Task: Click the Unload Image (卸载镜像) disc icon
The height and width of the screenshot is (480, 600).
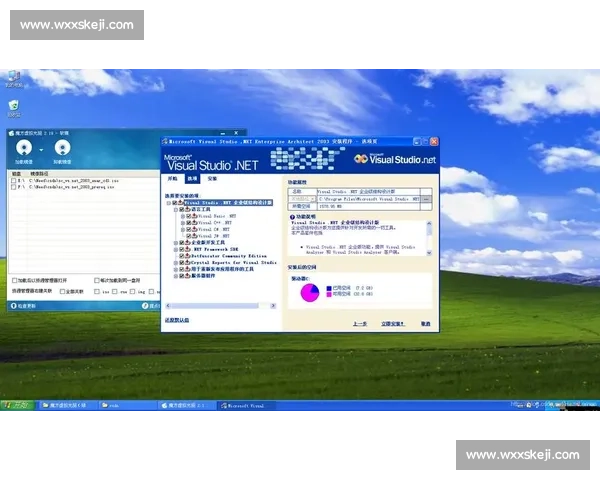Action: (62, 148)
